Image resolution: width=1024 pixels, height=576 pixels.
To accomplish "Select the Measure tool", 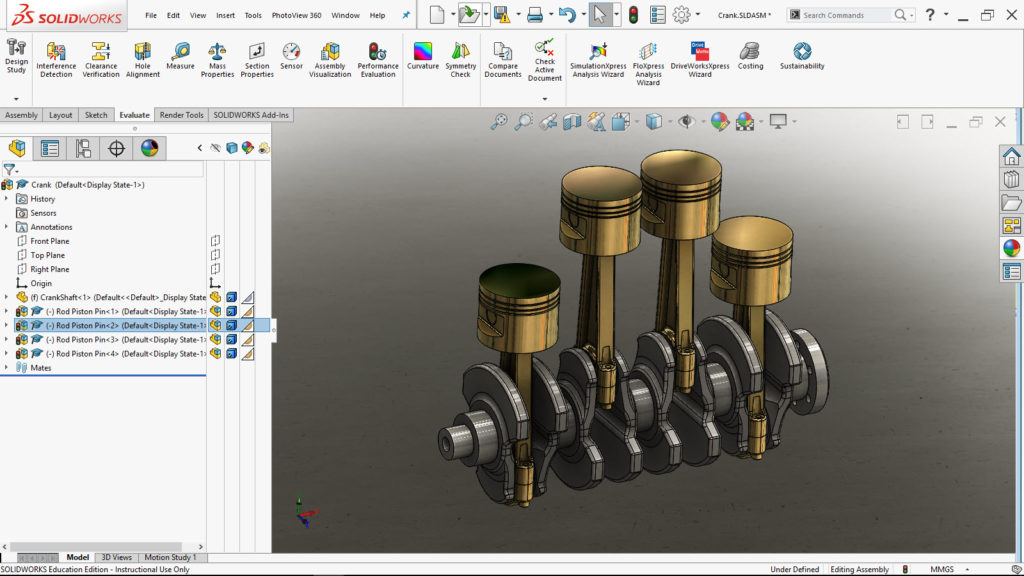I will 180,58.
